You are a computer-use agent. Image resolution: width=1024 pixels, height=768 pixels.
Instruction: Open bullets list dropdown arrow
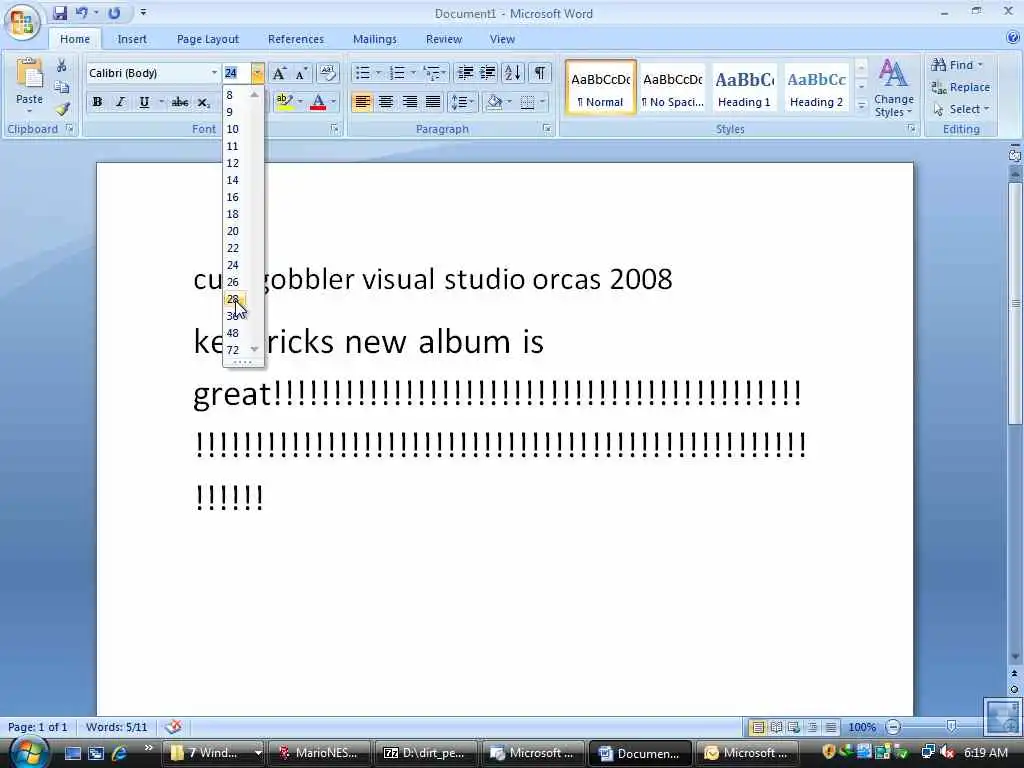378,72
